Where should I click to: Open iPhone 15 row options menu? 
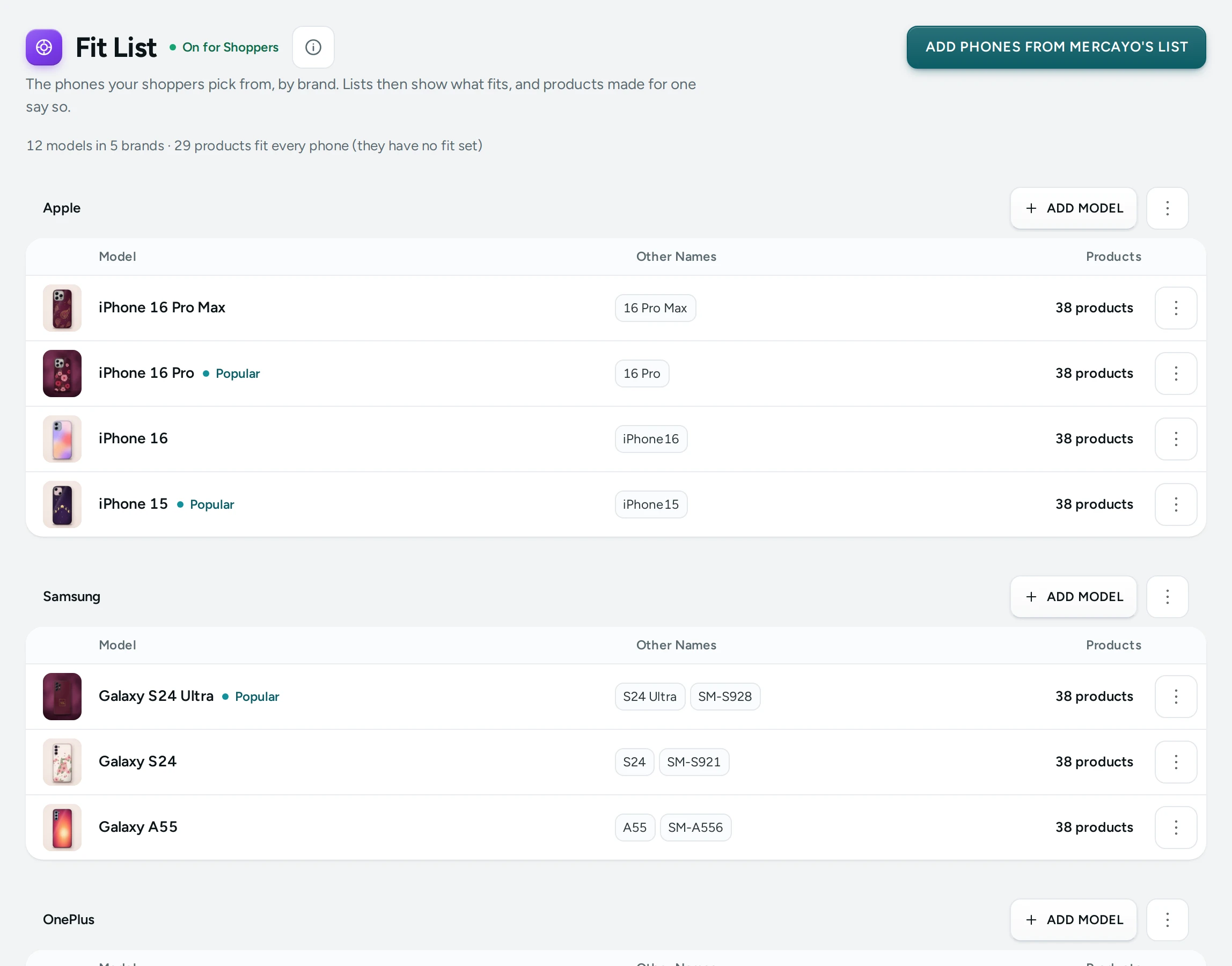[x=1176, y=504]
